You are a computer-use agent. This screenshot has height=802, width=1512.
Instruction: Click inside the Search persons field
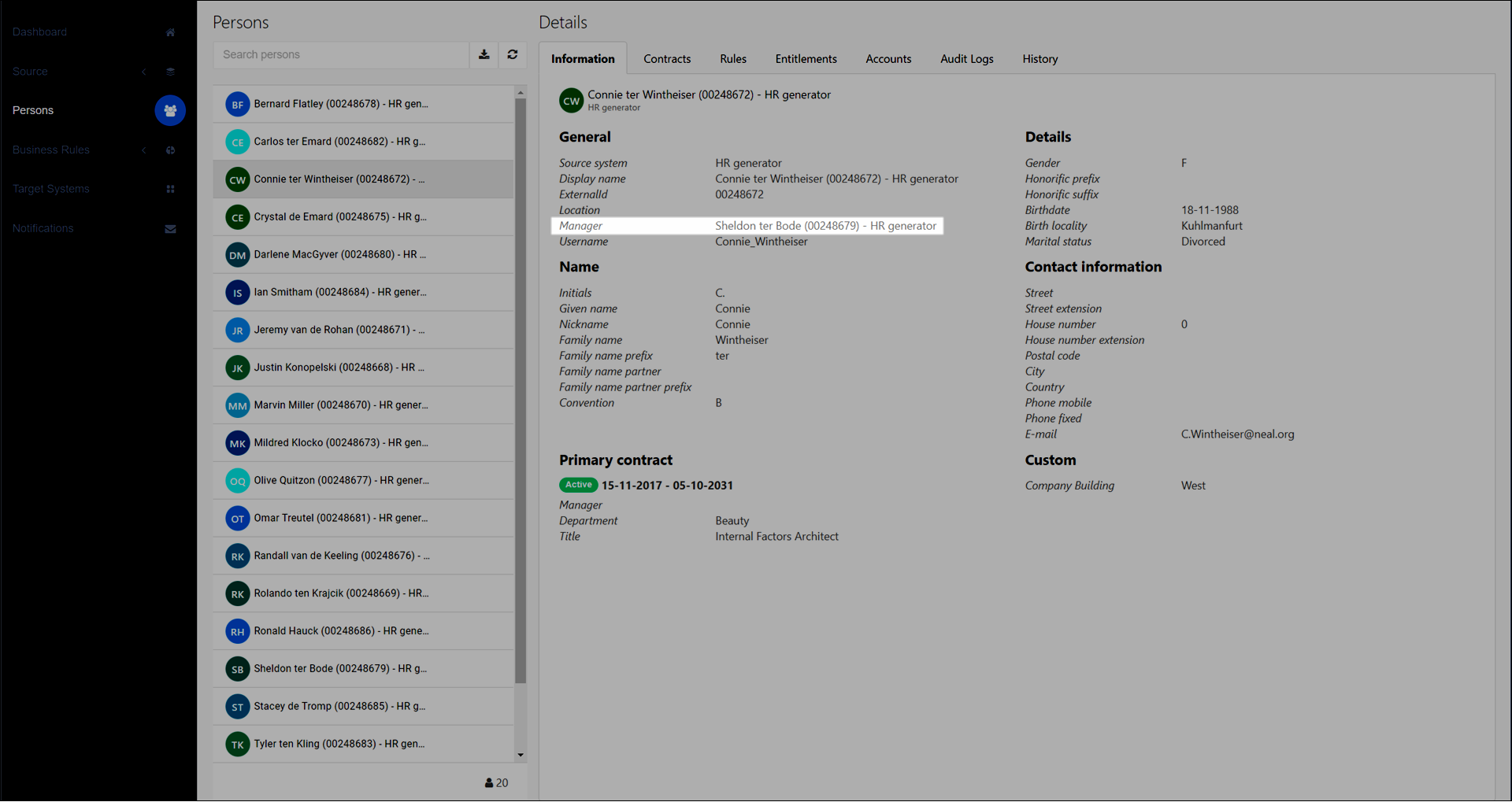pyautogui.click(x=341, y=54)
